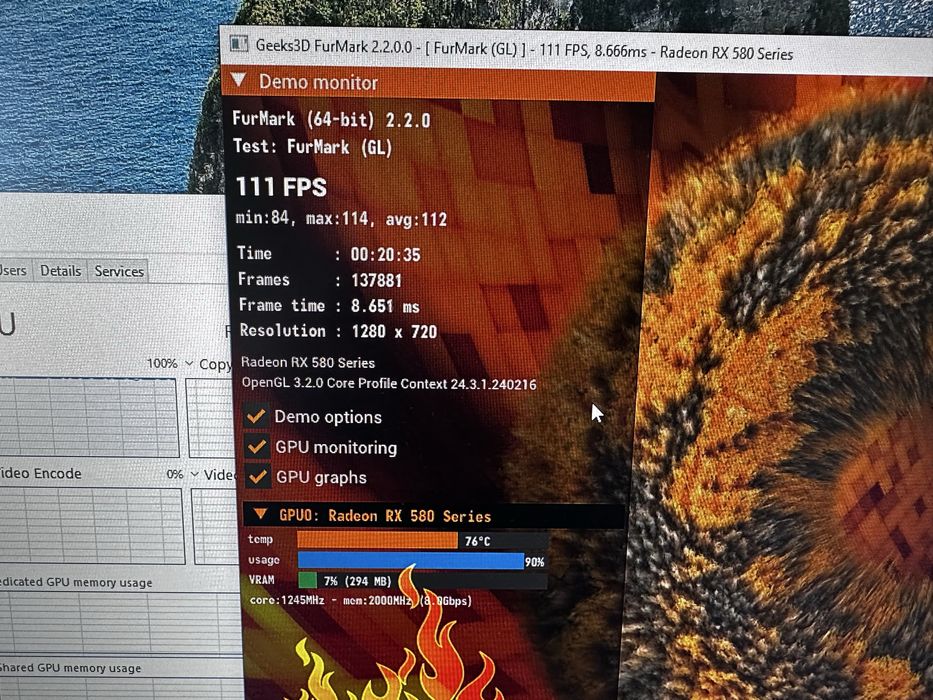Open Services tab in Task Manager
Viewport: 933px width, 700px height.
click(119, 271)
